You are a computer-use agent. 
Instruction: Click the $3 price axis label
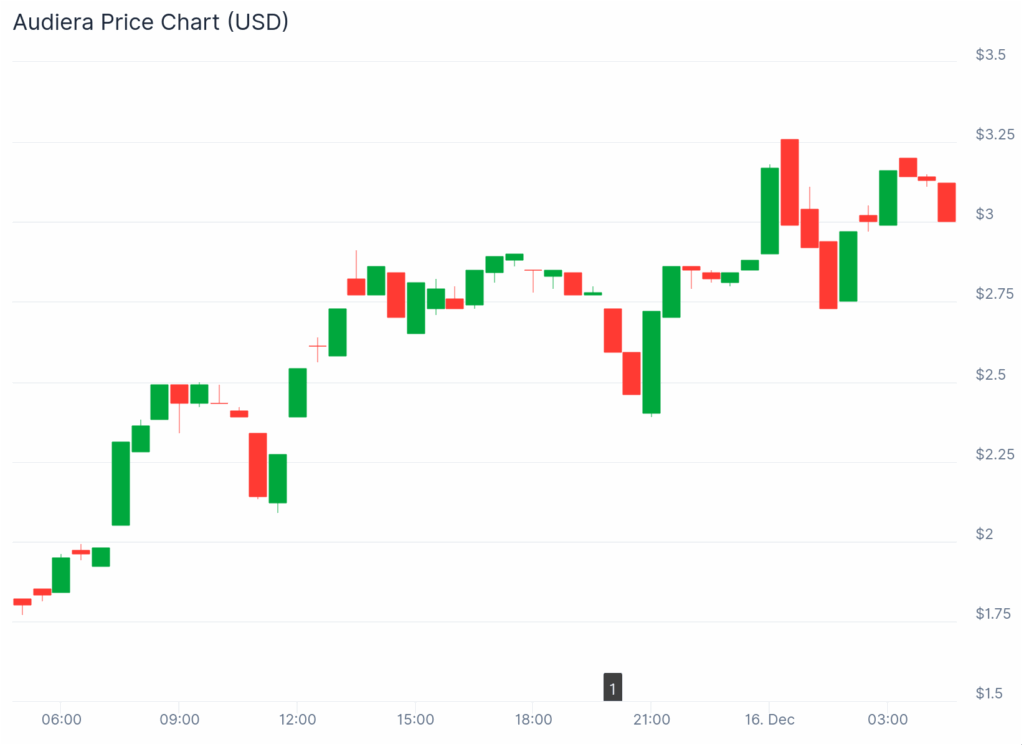tap(985, 214)
